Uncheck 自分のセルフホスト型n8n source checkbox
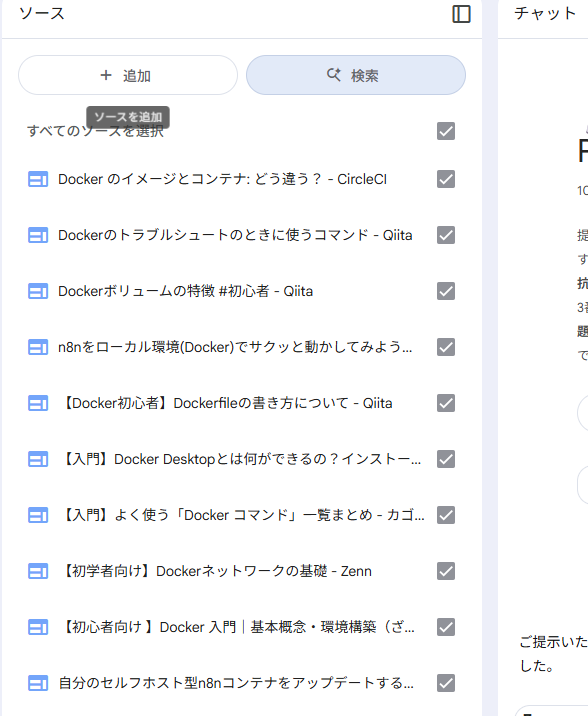This screenshot has width=588, height=716. coord(446,683)
